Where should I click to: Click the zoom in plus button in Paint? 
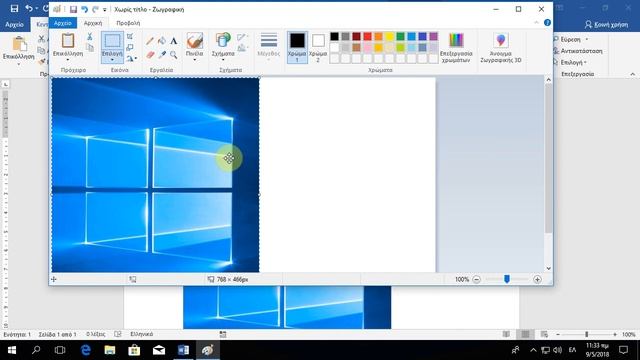pos(537,280)
